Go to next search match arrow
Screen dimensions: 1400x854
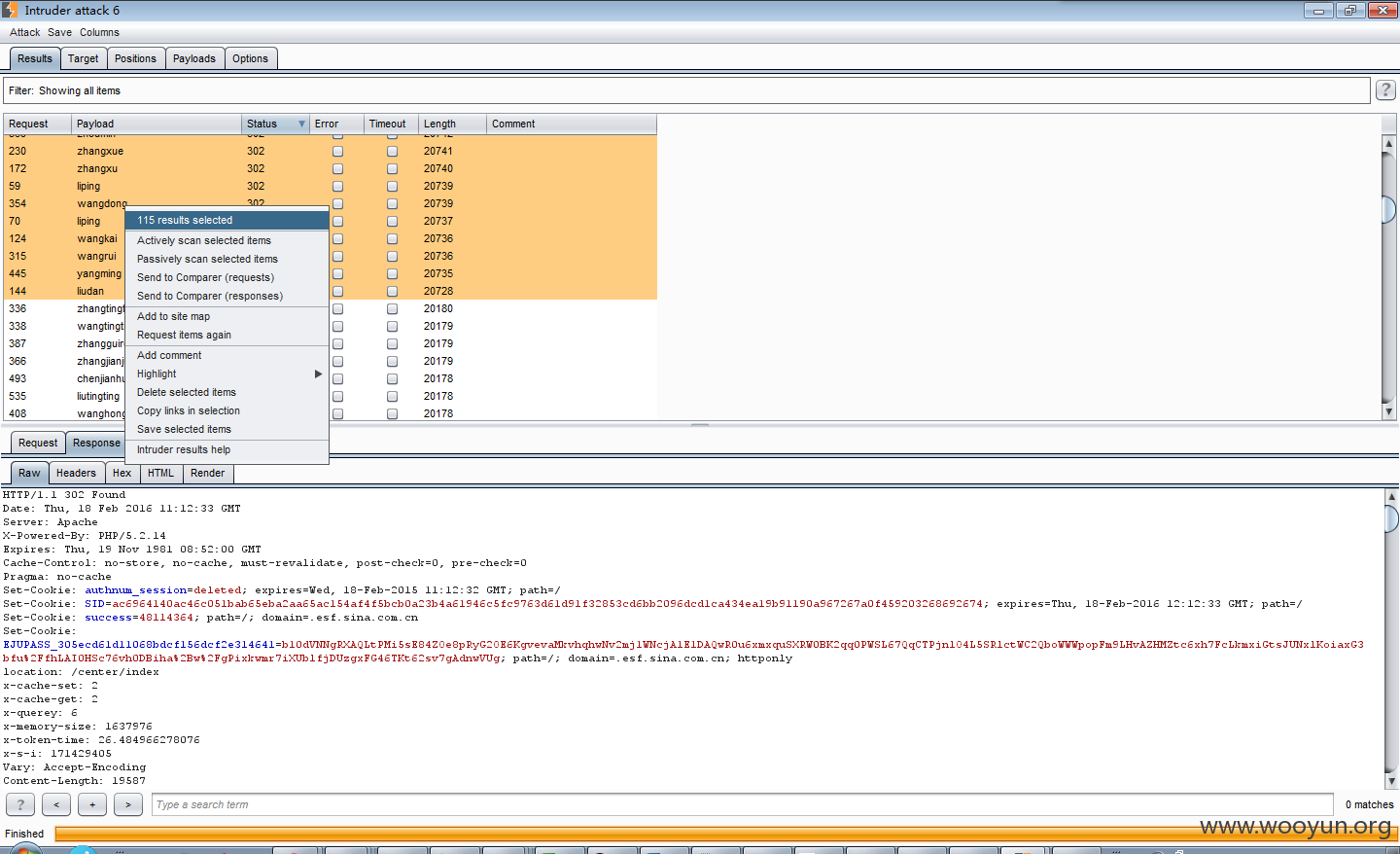click(x=128, y=804)
